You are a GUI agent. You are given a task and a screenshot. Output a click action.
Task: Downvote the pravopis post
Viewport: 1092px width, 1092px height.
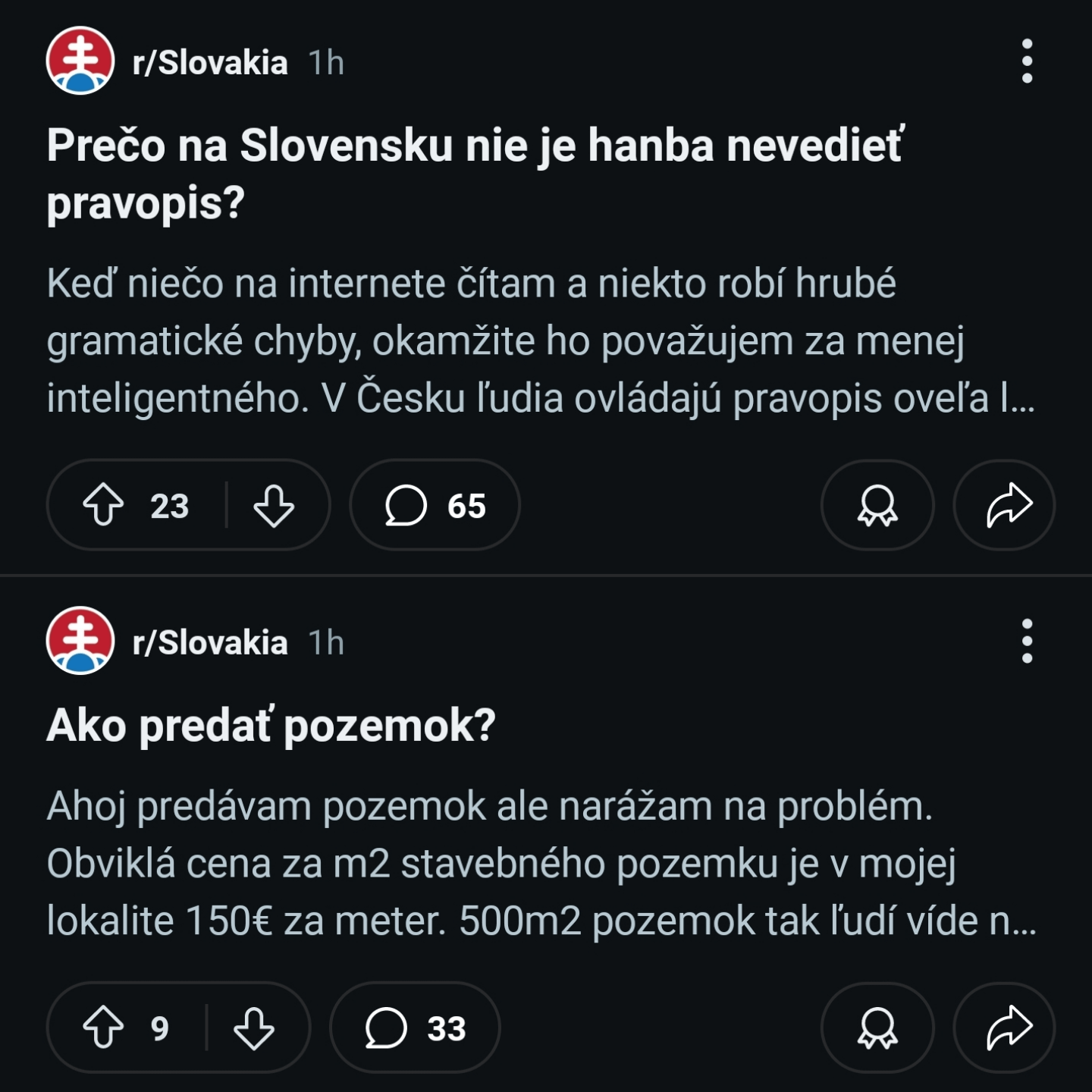274,505
